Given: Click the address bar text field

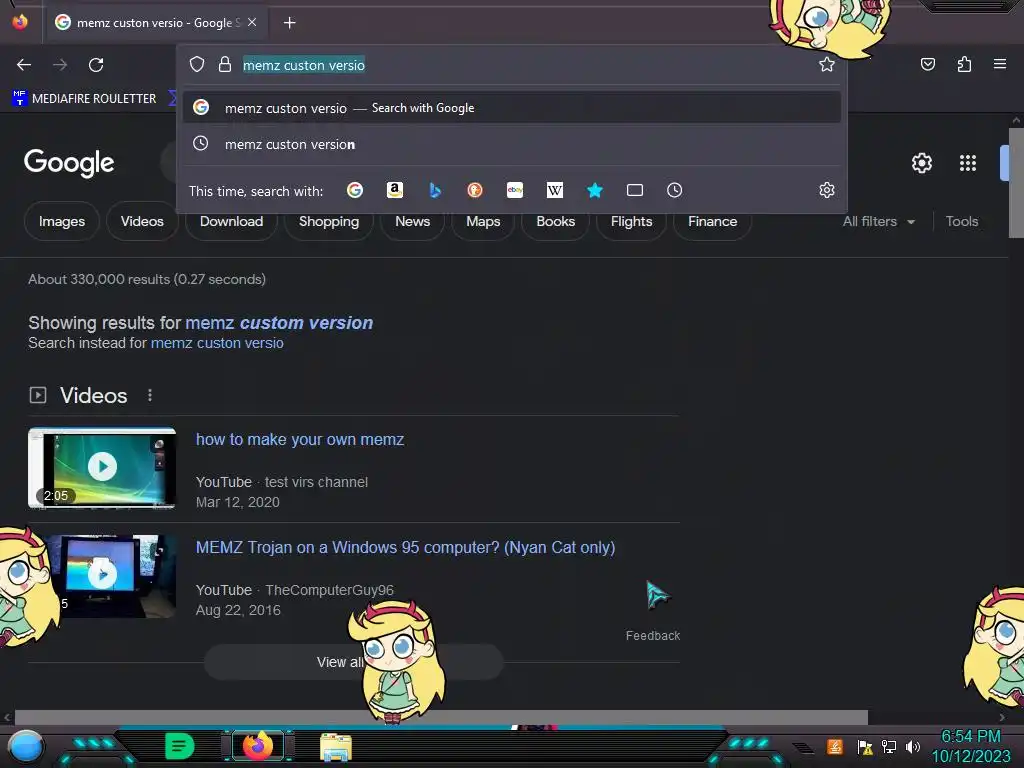Looking at the screenshot, I should point(511,65).
